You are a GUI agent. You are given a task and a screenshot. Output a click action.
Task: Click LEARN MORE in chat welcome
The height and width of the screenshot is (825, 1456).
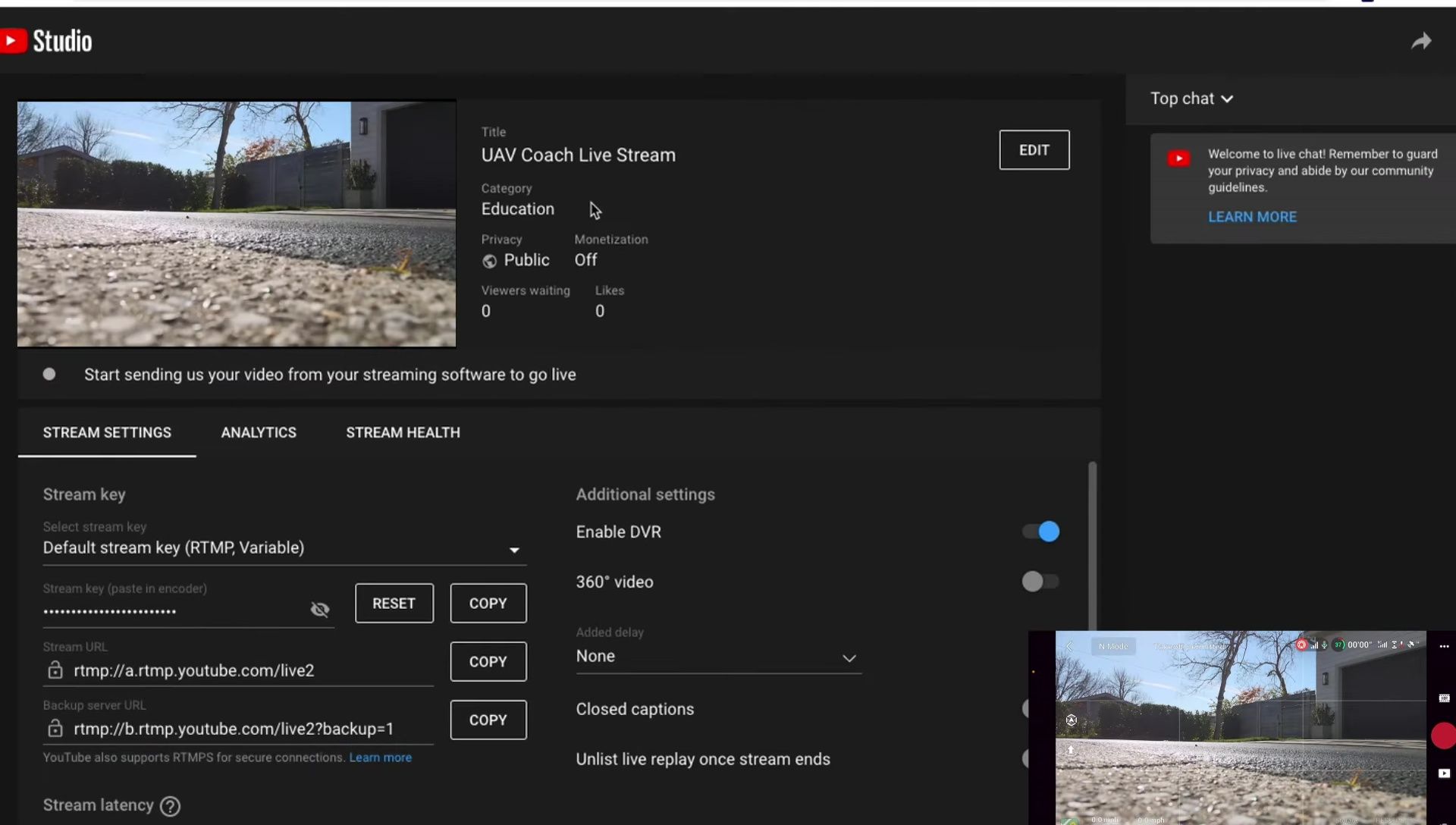click(1252, 217)
